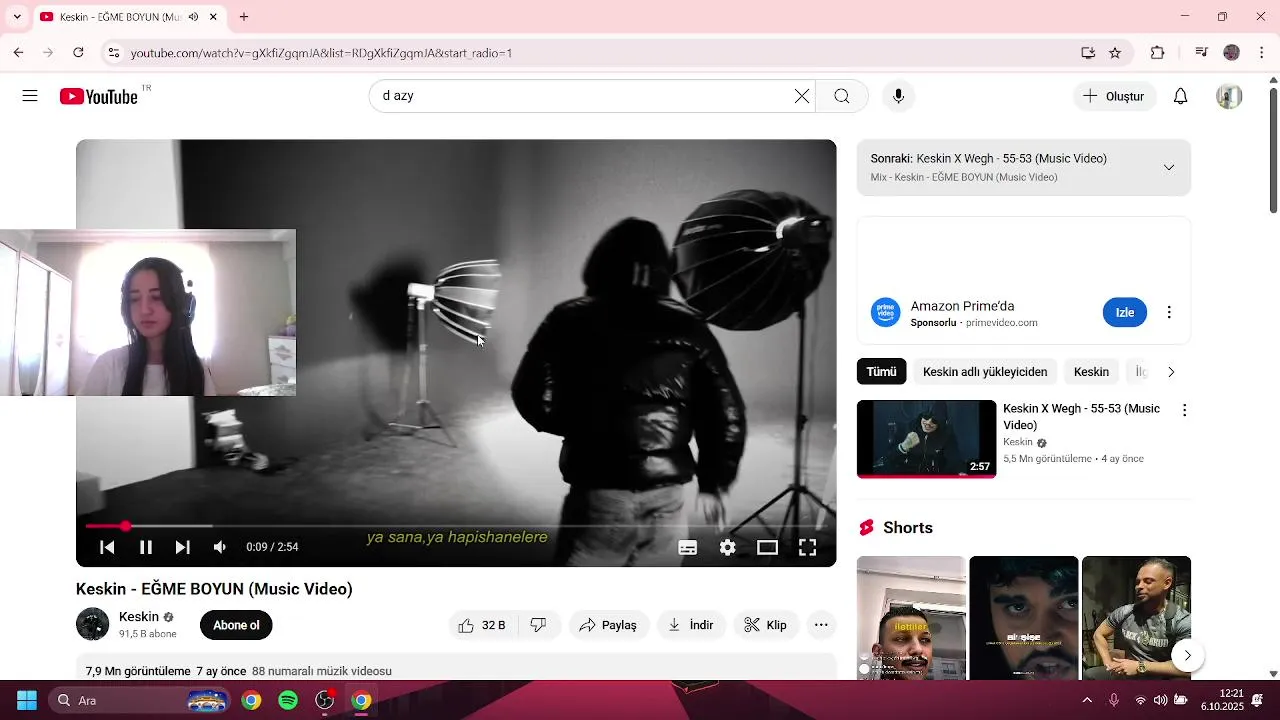Open the Keskin X Wegh 55-53 title
Viewport: 1280px width, 720px height.
1081,416
